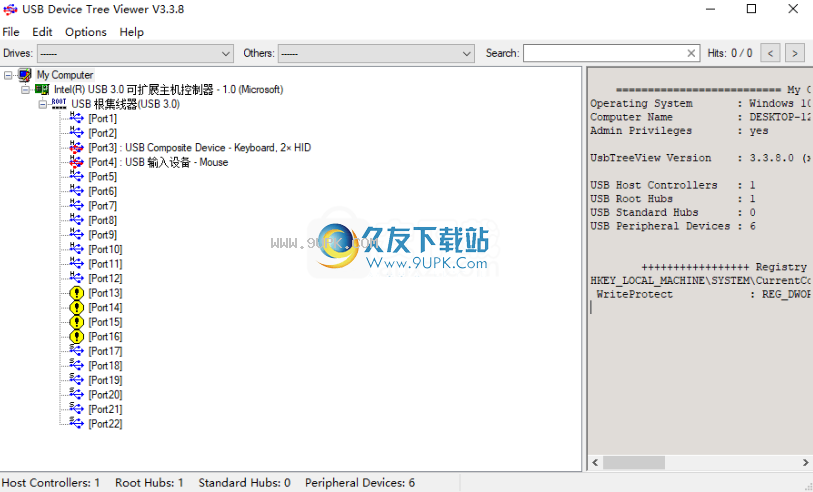Select the [Port21] tree row
The height and width of the screenshot is (492, 813).
point(105,409)
